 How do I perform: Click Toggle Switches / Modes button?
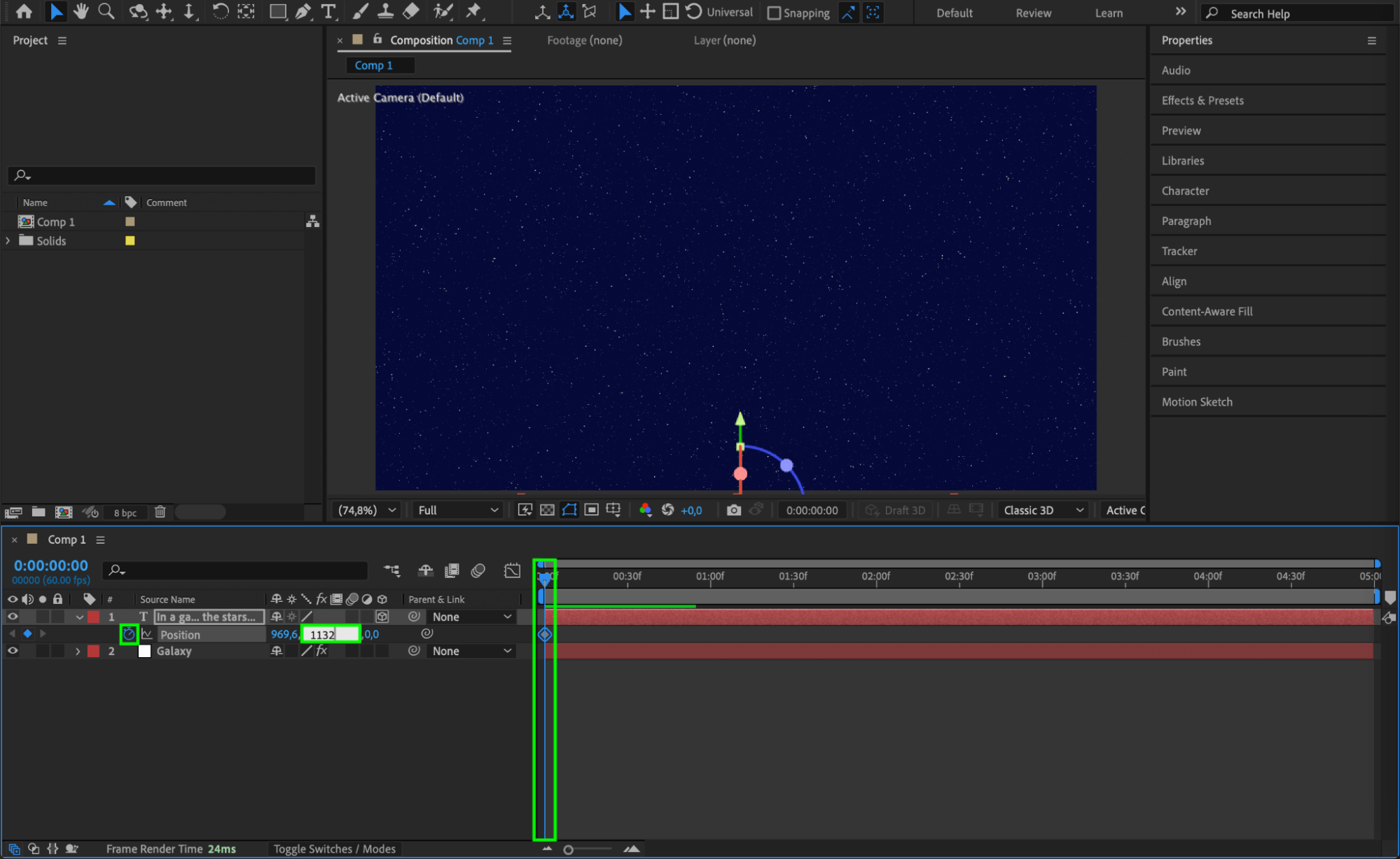pyautogui.click(x=334, y=848)
